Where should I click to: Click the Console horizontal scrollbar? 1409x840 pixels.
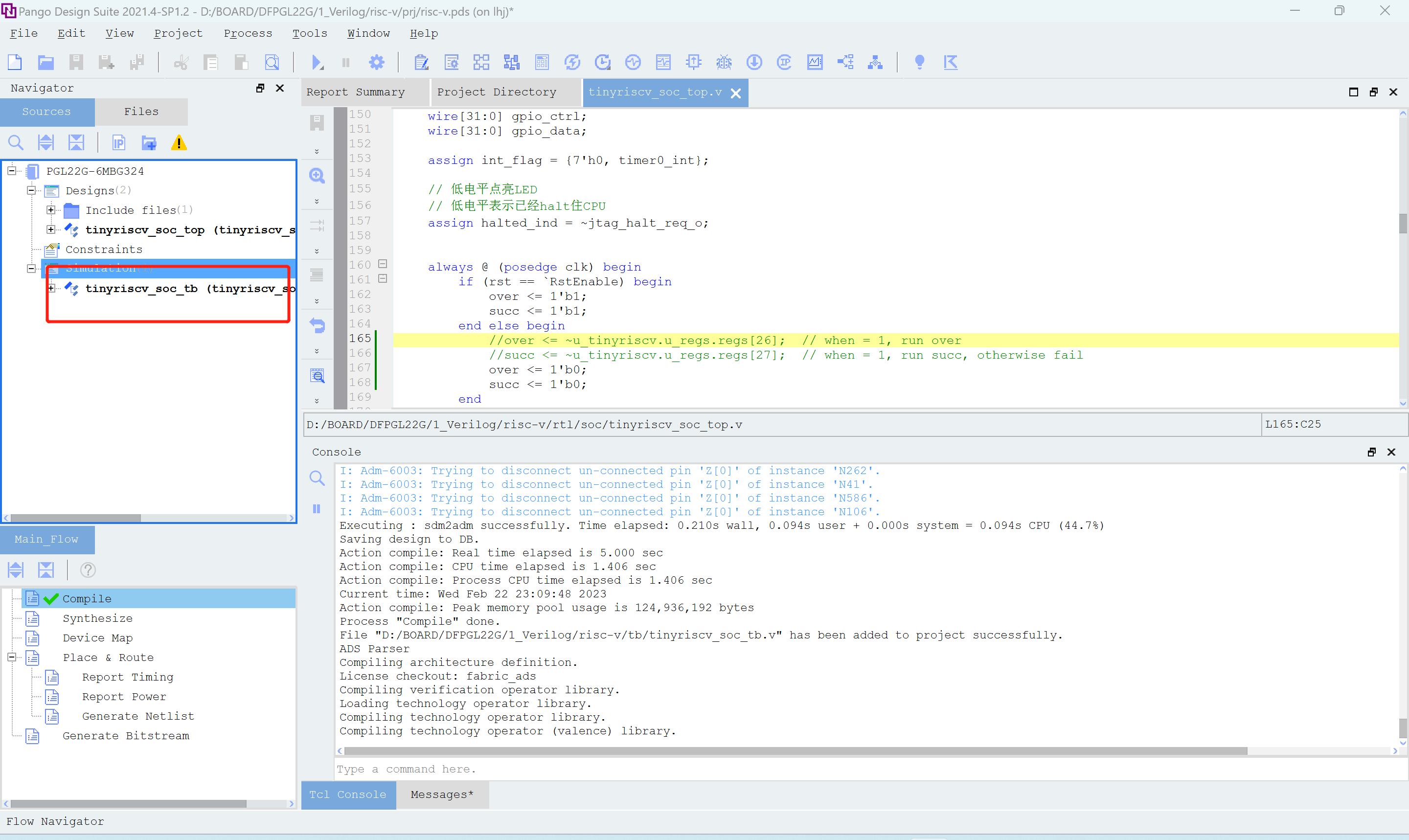click(795, 751)
